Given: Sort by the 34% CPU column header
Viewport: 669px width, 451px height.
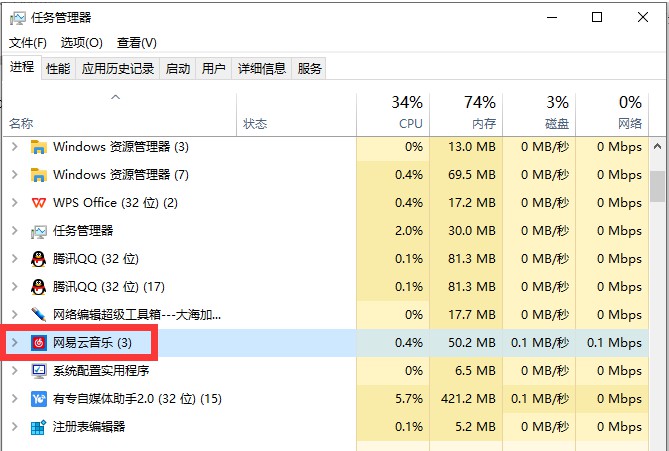Looking at the screenshot, I should pos(393,114).
